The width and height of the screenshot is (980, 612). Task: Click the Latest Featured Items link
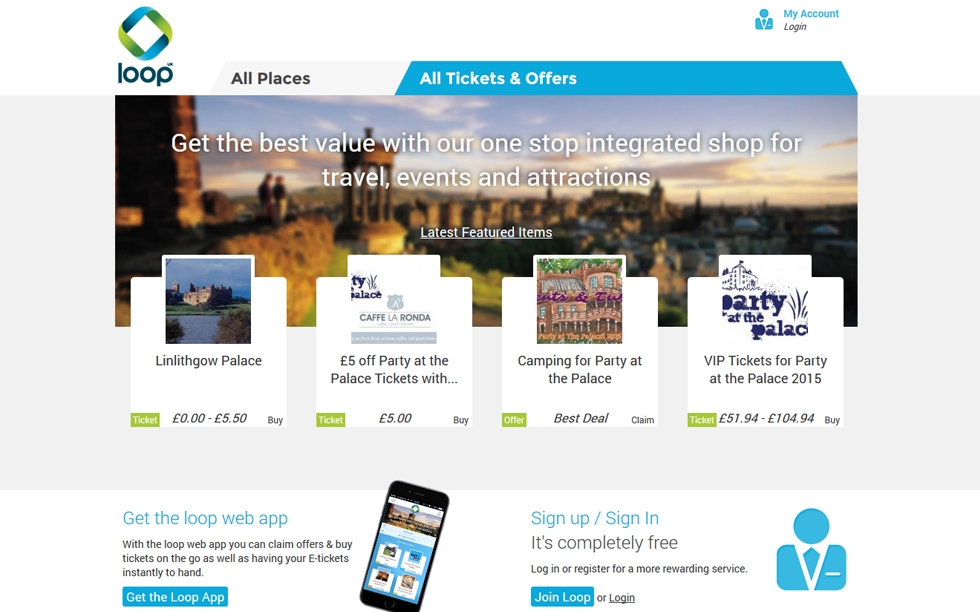point(486,233)
